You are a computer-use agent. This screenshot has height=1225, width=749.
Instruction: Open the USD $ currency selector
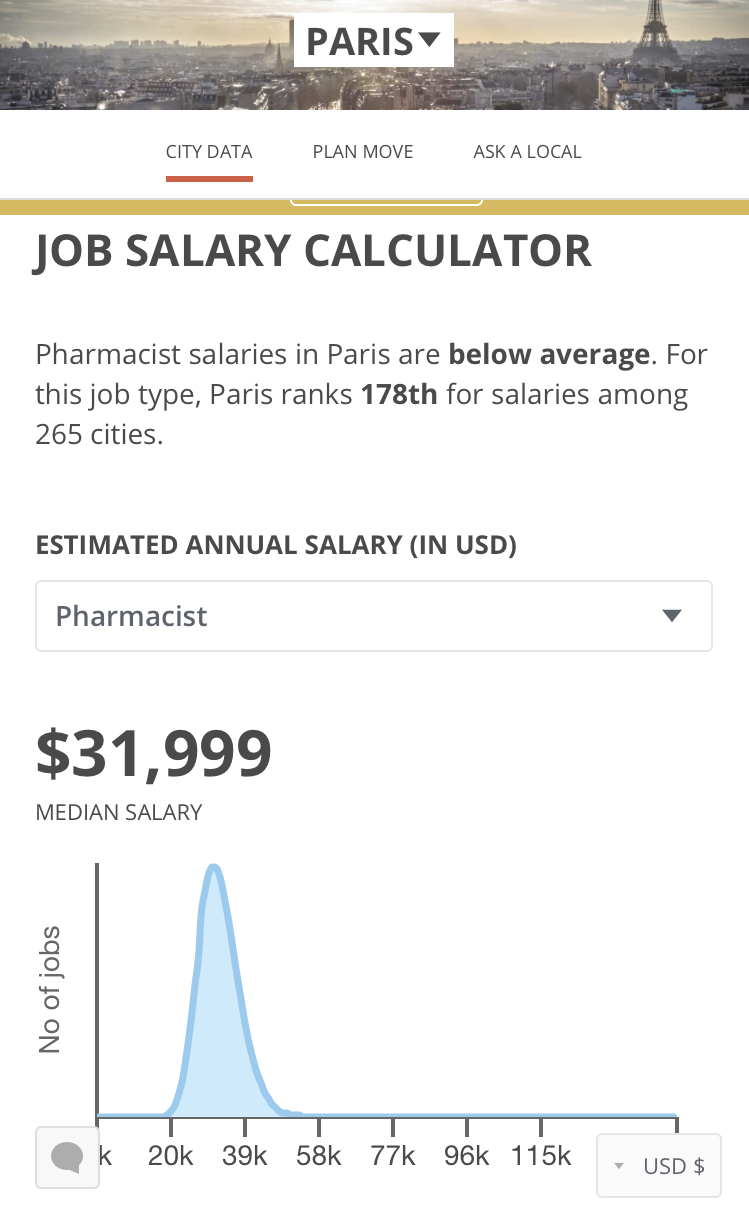[659, 1166]
